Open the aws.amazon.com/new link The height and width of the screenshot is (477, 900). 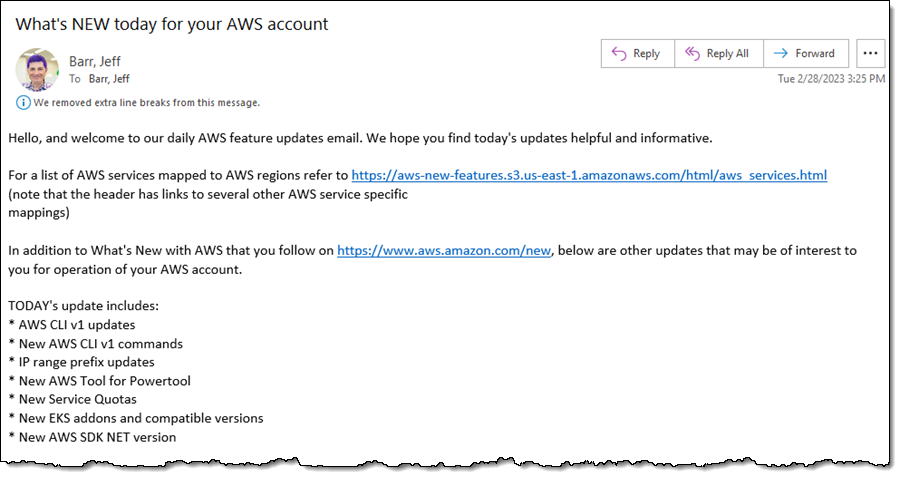click(x=444, y=250)
